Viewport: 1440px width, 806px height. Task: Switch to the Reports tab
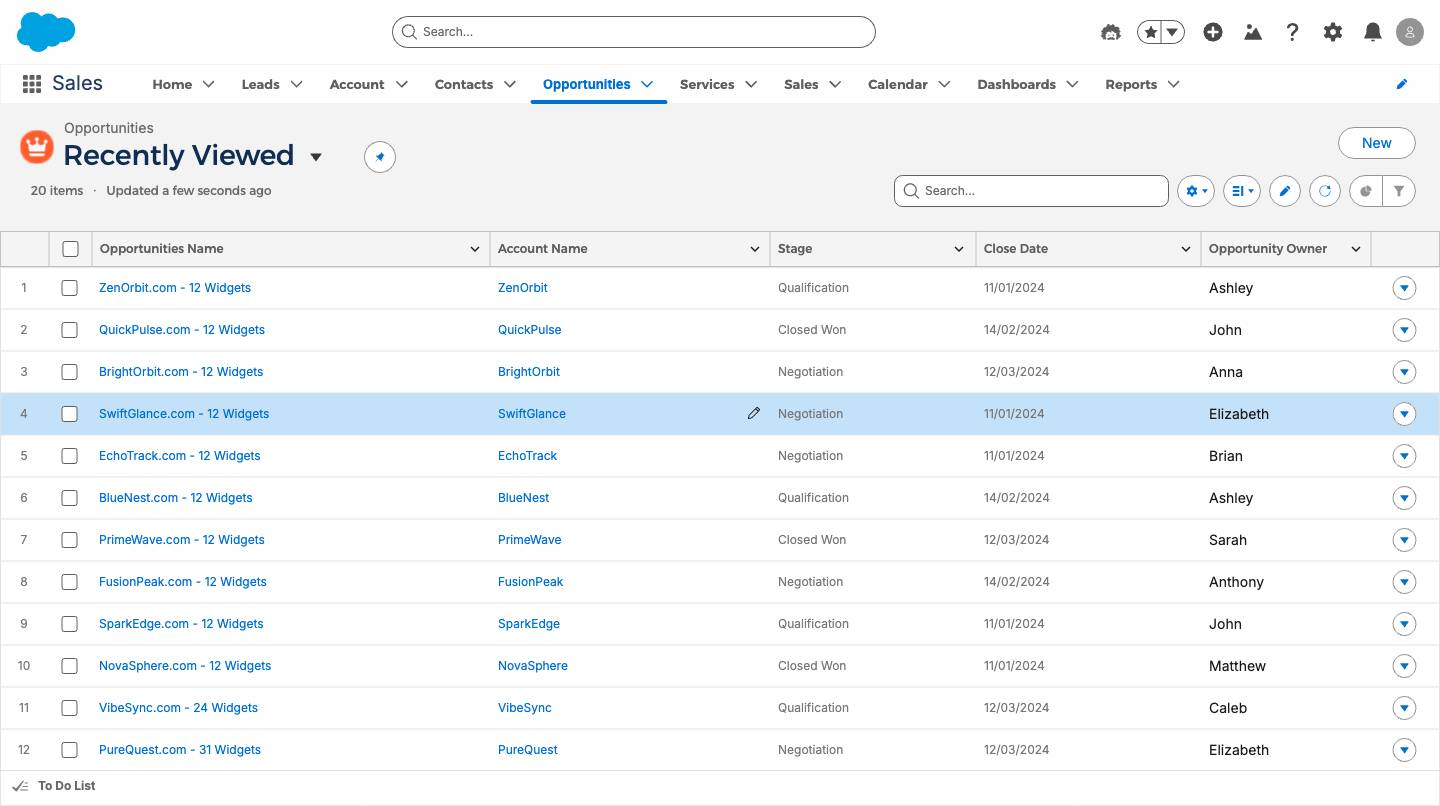(1131, 84)
